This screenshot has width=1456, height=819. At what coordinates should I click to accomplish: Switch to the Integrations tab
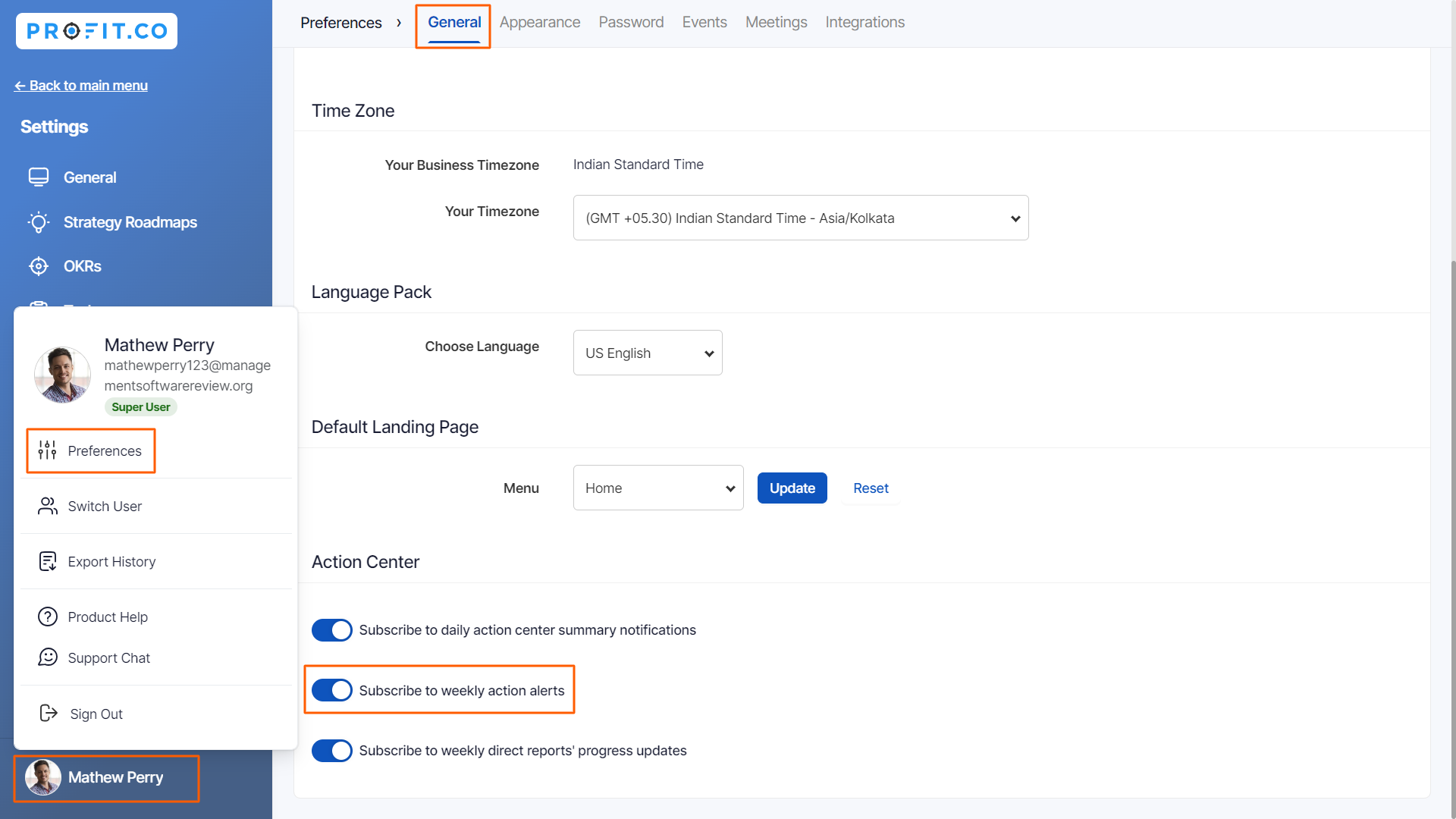click(x=865, y=23)
